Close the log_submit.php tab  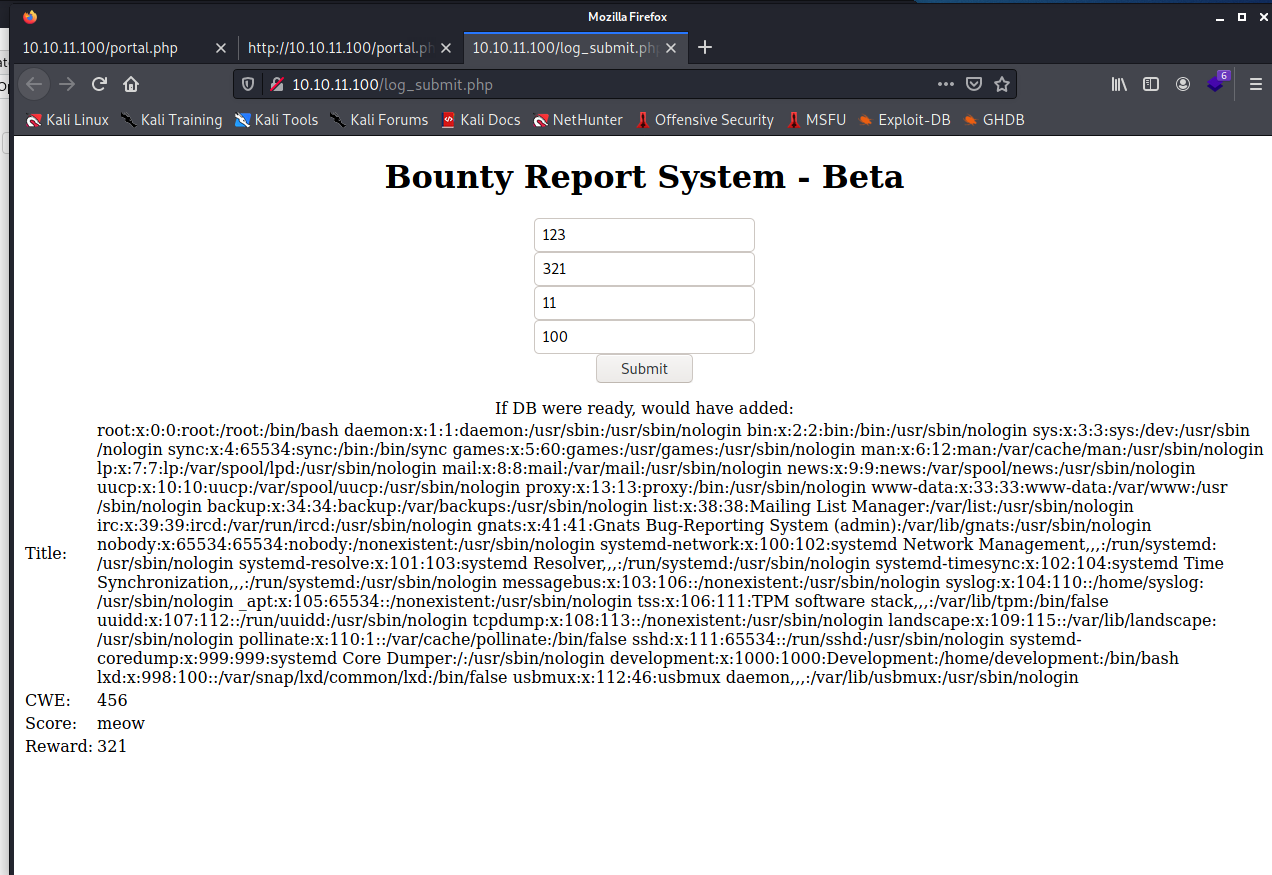click(671, 48)
